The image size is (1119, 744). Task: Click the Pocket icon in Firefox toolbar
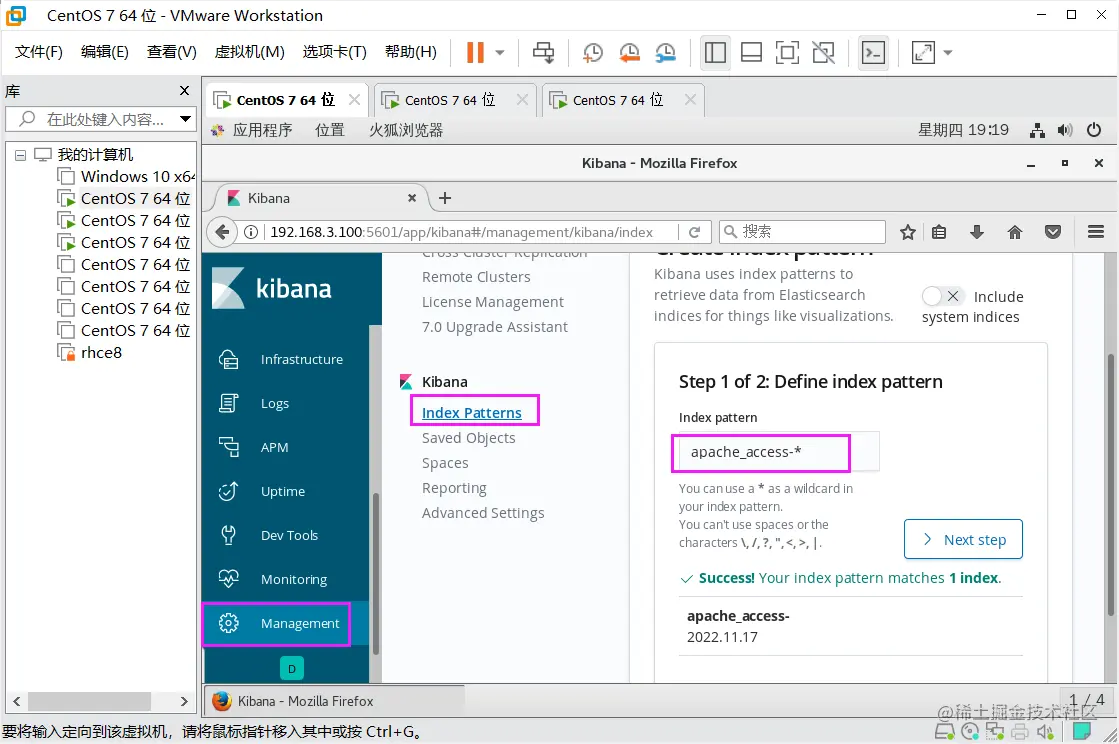[x=1053, y=232]
